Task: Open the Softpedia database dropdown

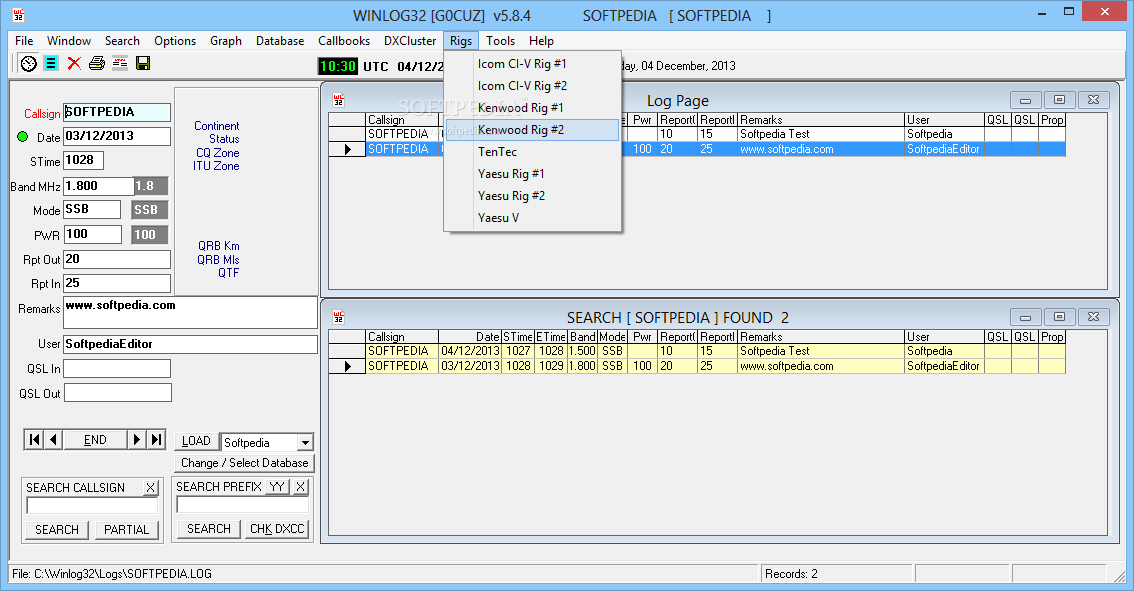Action: pyautogui.click(x=306, y=443)
